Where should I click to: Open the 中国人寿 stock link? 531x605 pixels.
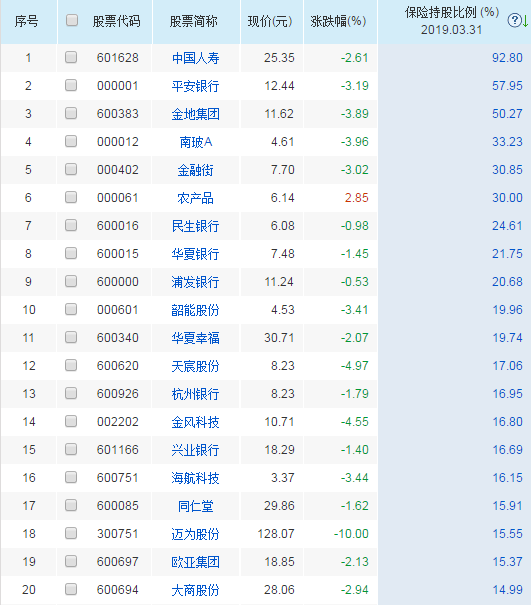195,58
